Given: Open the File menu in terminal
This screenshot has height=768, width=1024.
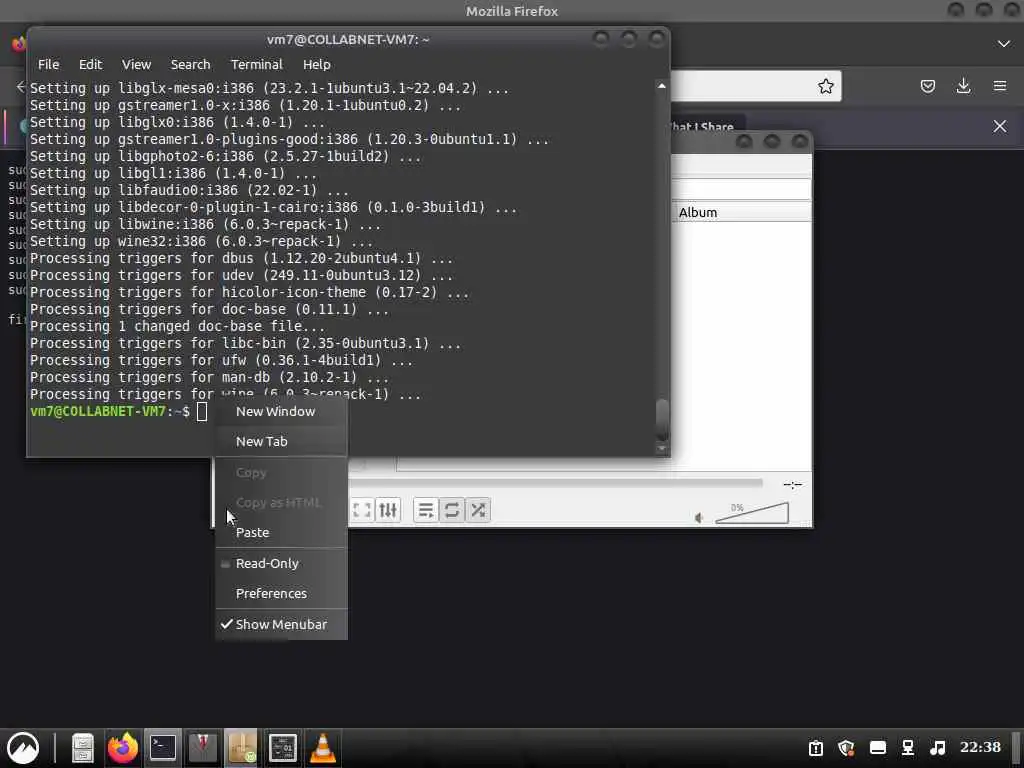Looking at the screenshot, I should pos(48,65).
